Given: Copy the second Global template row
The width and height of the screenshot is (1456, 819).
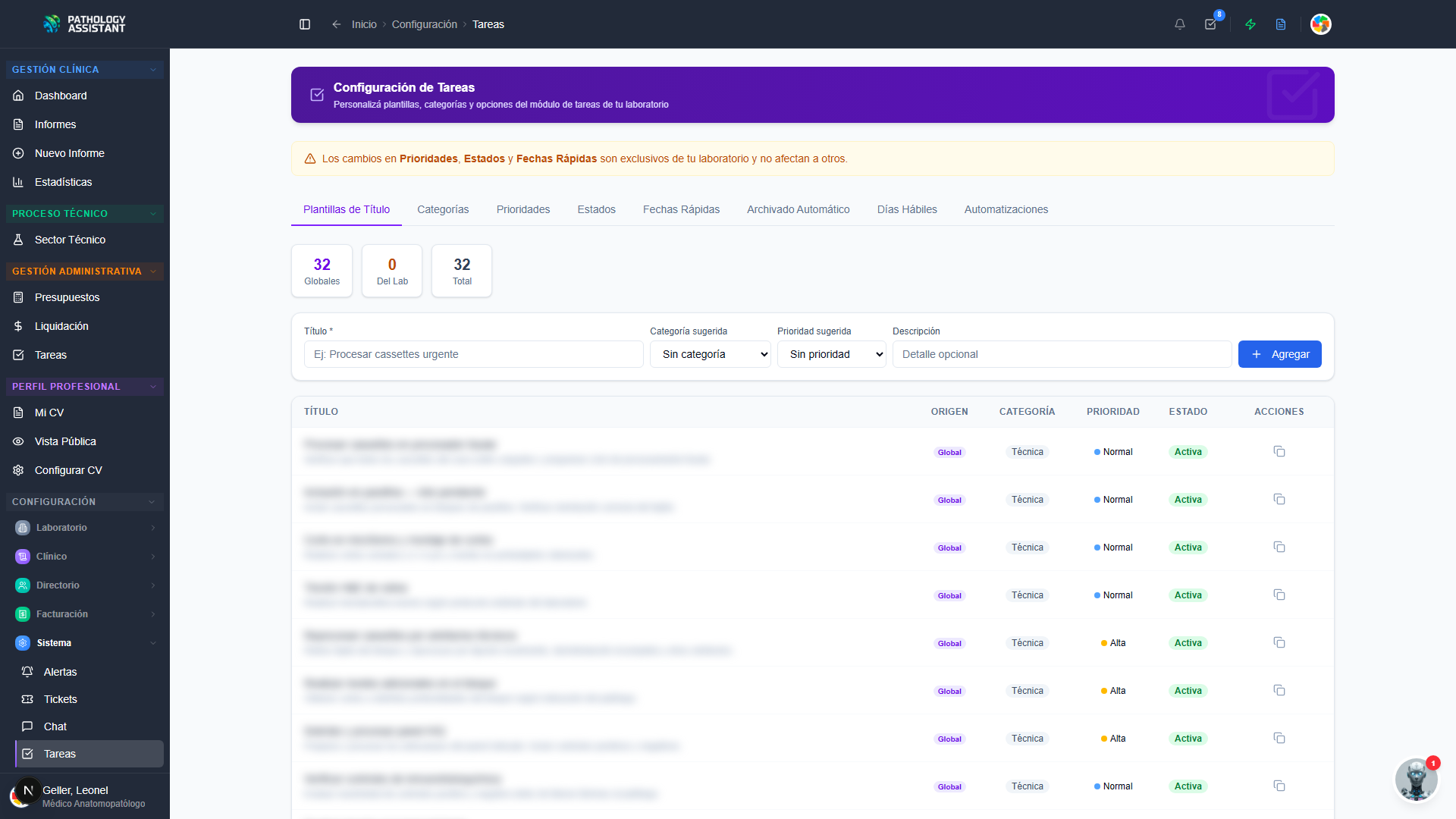Looking at the screenshot, I should coord(1279,500).
